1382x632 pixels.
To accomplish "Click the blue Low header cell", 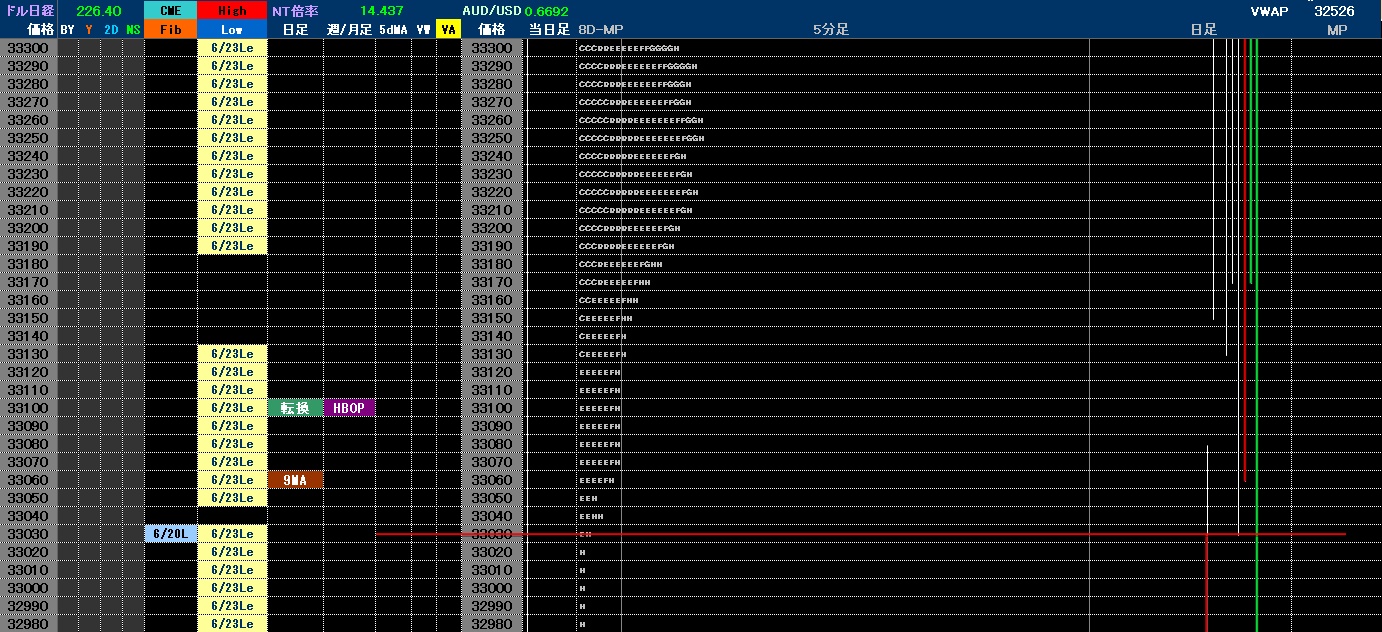I will [x=232, y=29].
